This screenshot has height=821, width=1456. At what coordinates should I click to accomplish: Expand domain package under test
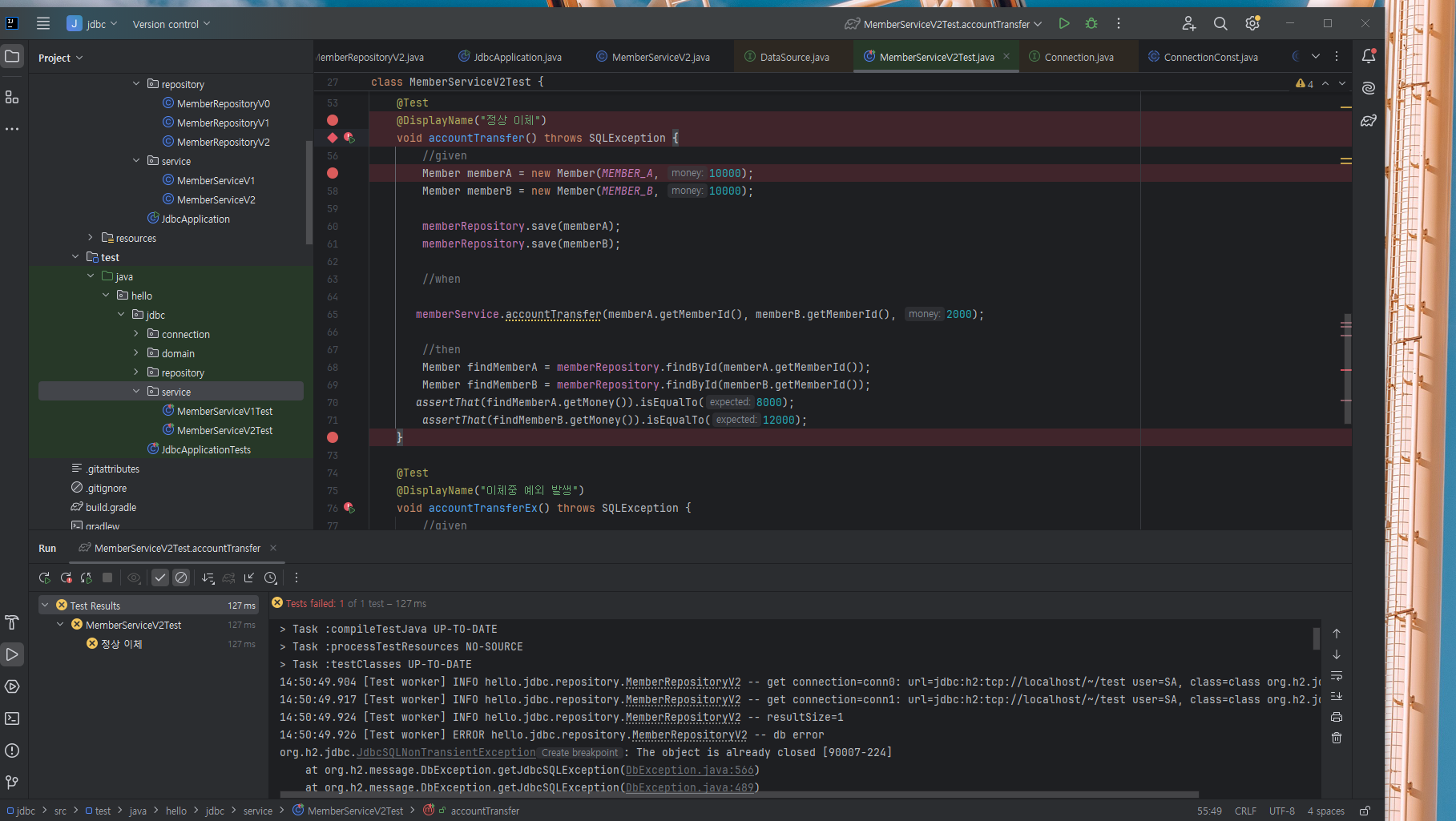click(136, 353)
